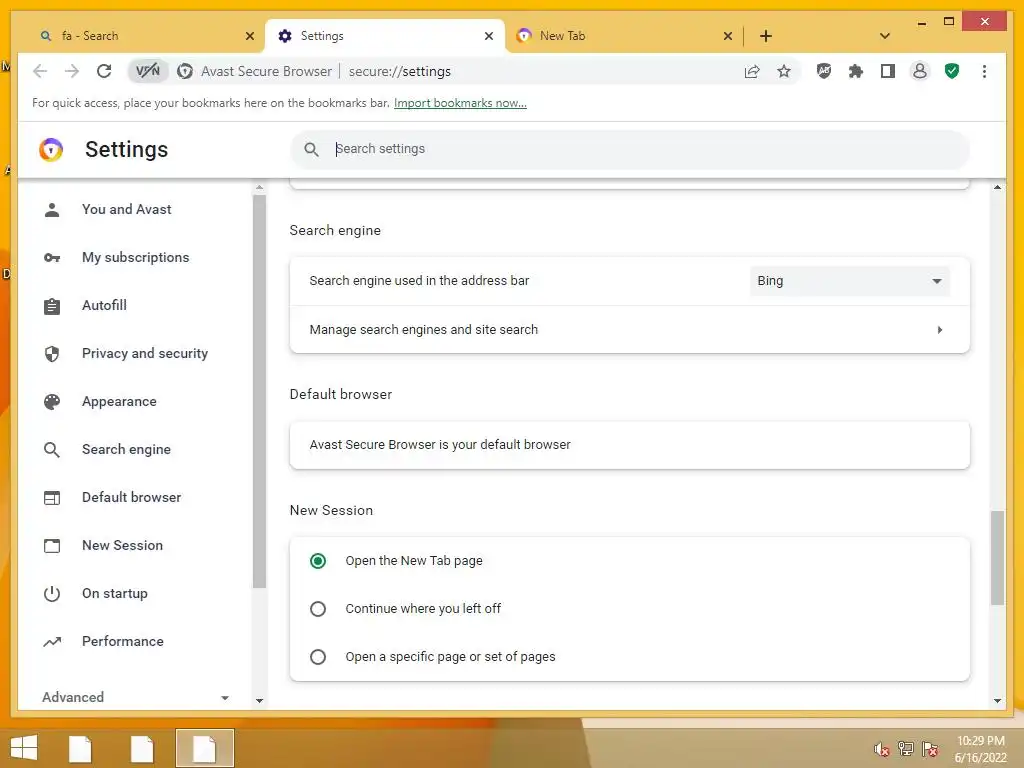
Task: Select Open the New Tab page
Action: tap(318, 561)
